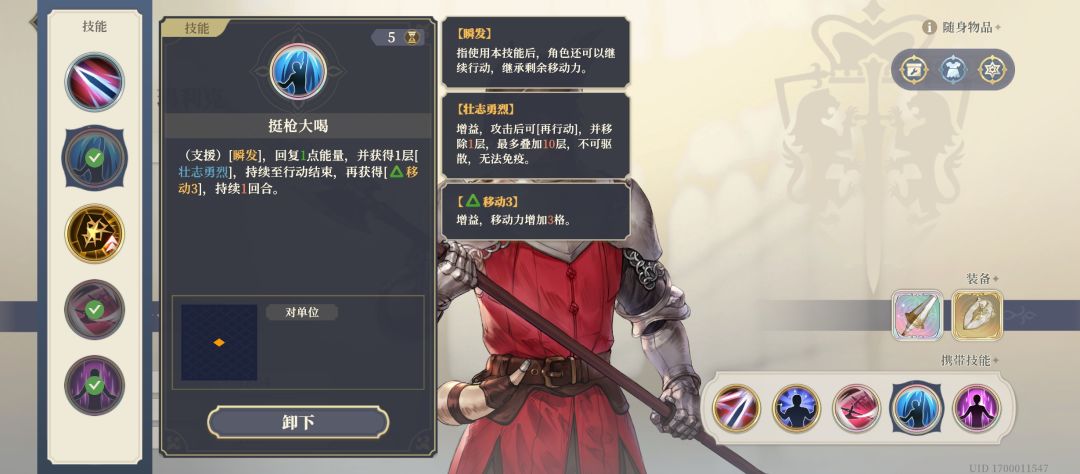Click the skill range grid preview
The image size is (1080, 474).
pos(219,342)
